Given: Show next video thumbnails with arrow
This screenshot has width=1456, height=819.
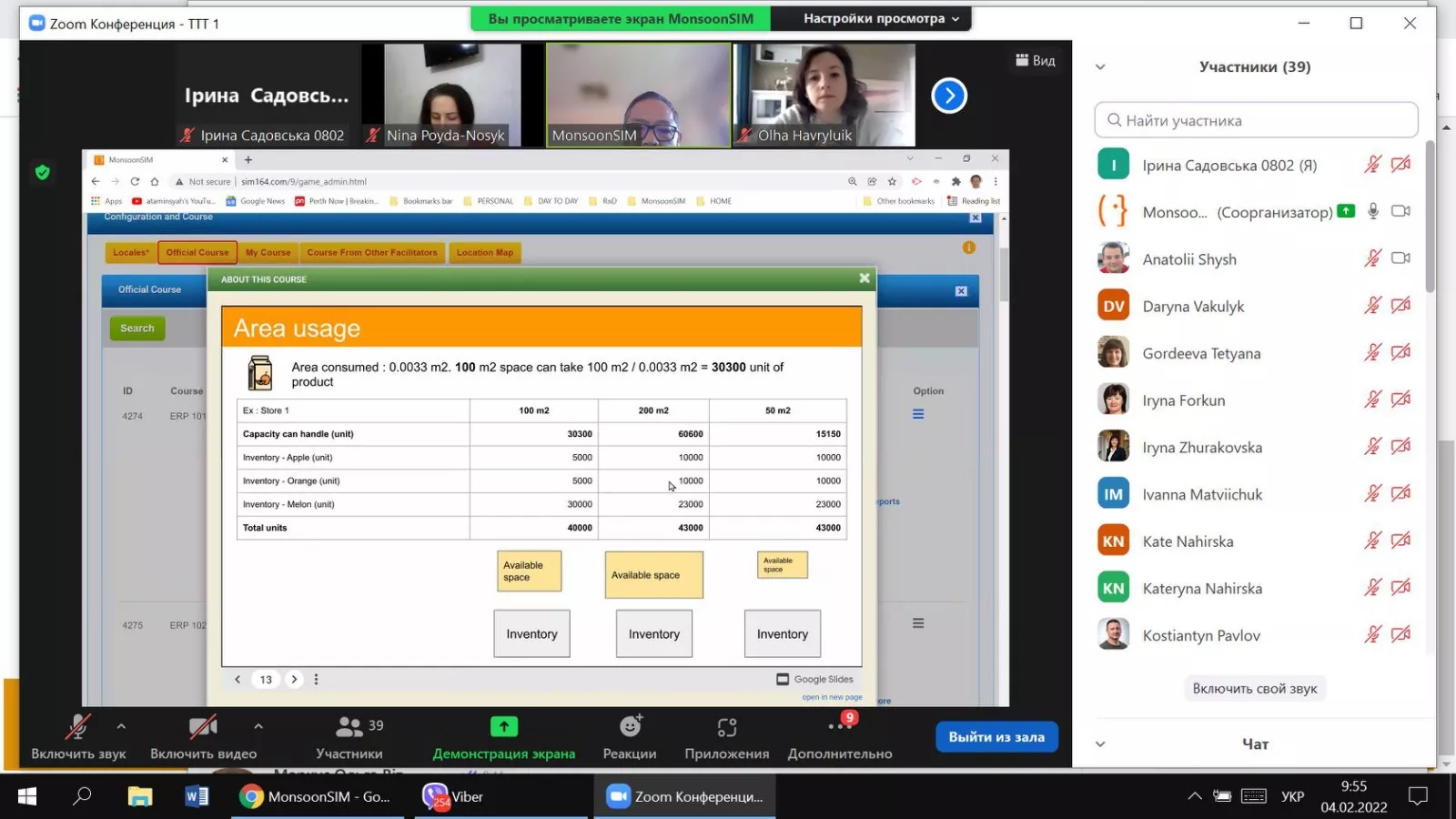Looking at the screenshot, I should 948,96.
